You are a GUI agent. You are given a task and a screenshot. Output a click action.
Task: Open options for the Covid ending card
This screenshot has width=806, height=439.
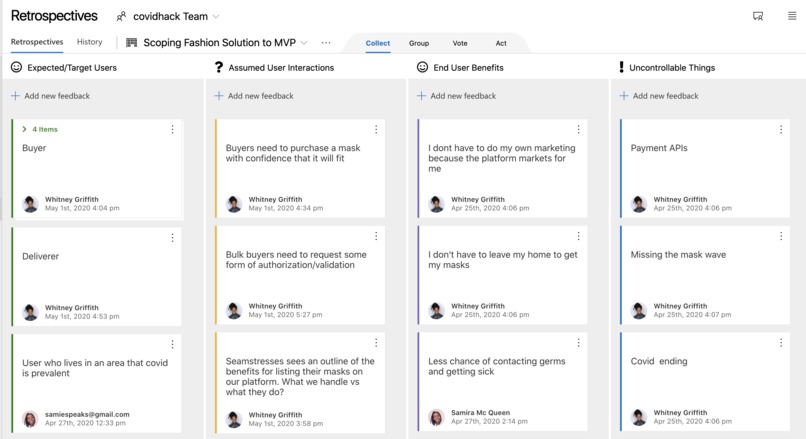coord(781,342)
